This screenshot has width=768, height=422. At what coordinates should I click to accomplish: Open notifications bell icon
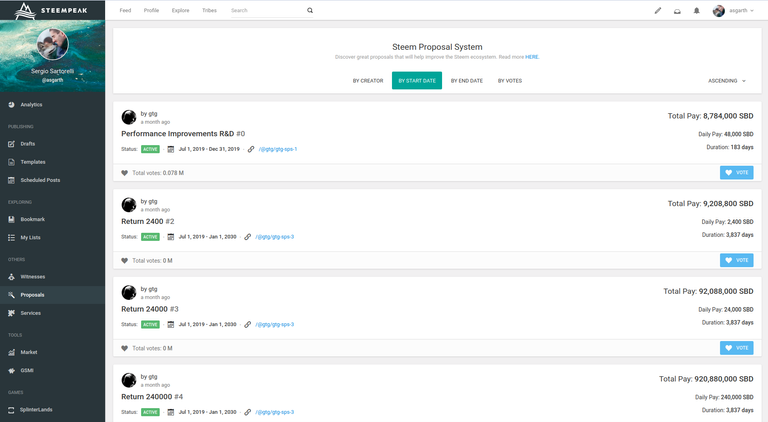(x=696, y=10)
